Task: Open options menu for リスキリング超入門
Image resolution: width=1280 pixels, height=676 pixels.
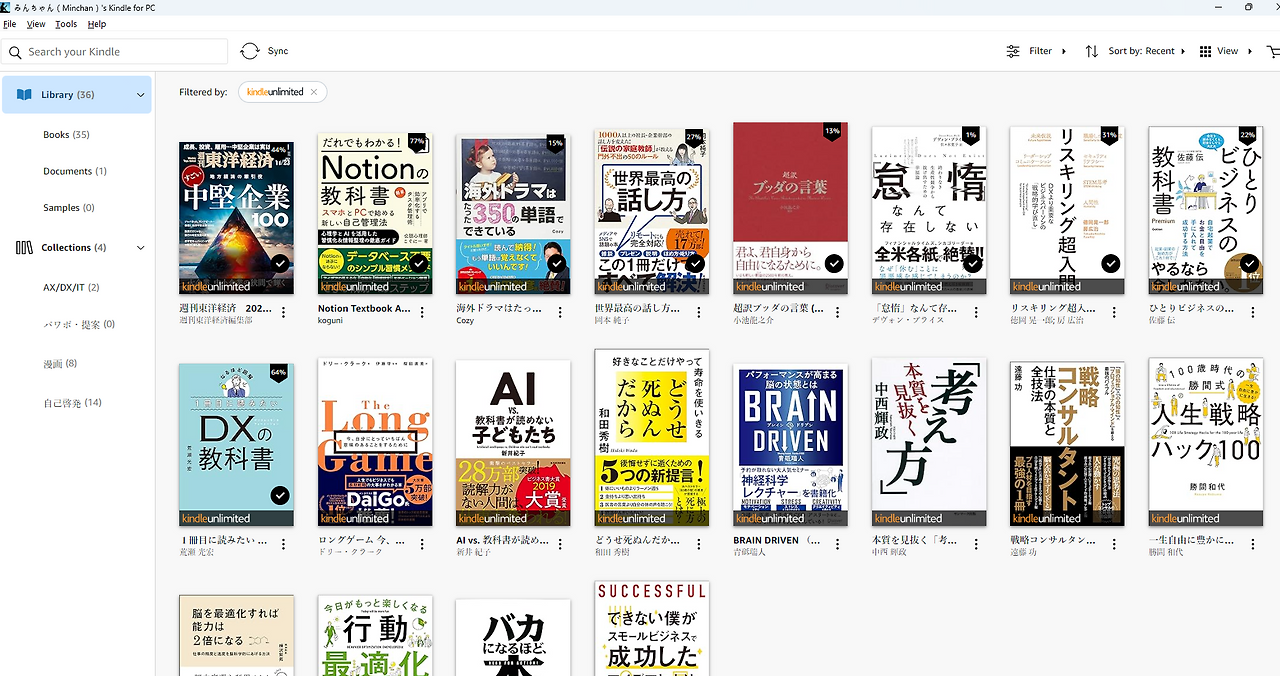Action: click(x=1115, y=313)
